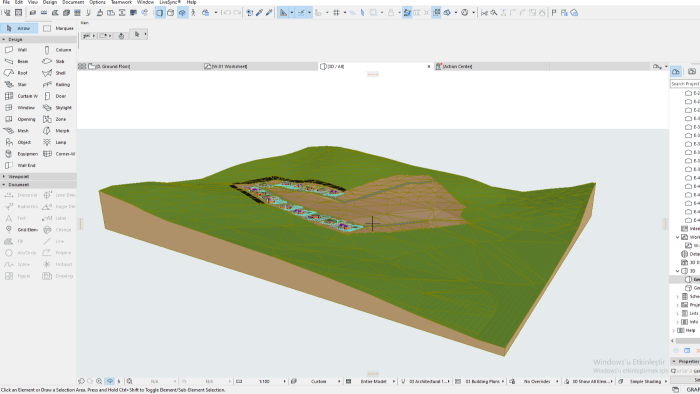
Task: Toggle the floor plan view button
Action: (x=159, y=12)
